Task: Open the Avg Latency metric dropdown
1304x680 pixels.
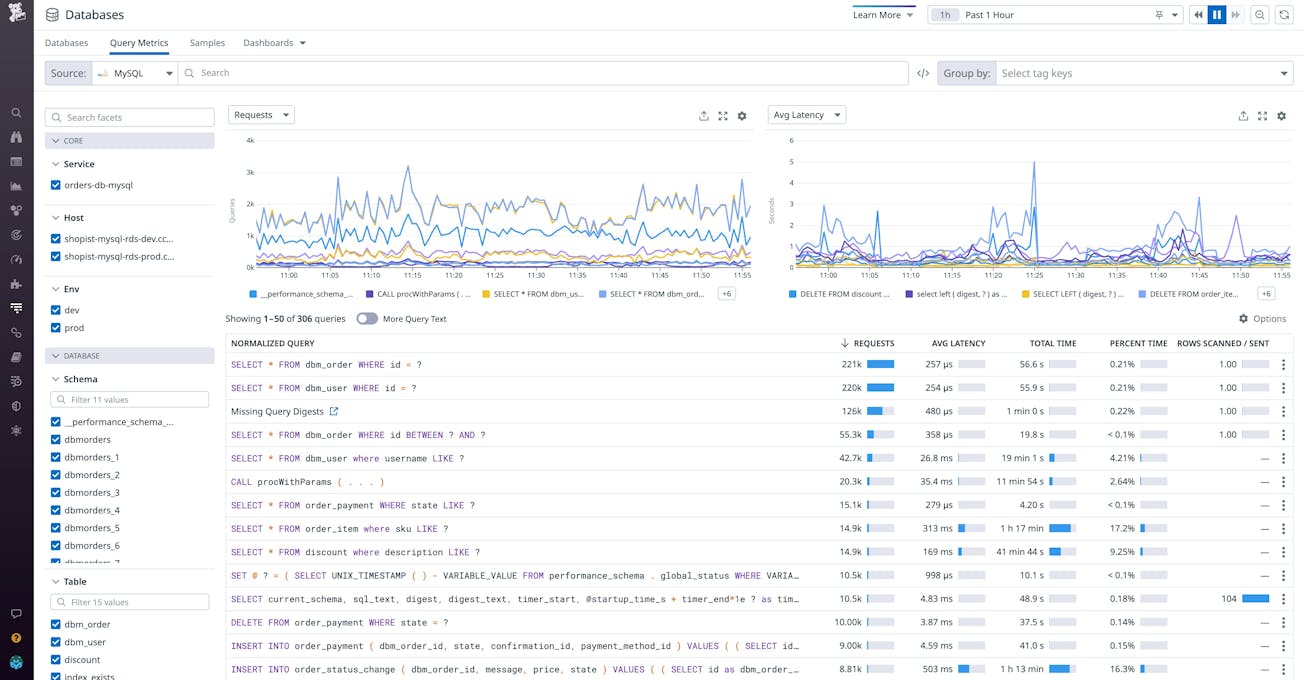Action: [806, 114]
